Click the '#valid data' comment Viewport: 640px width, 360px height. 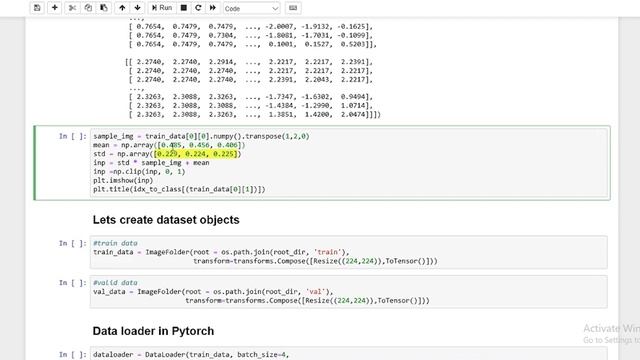coord(116,283)
